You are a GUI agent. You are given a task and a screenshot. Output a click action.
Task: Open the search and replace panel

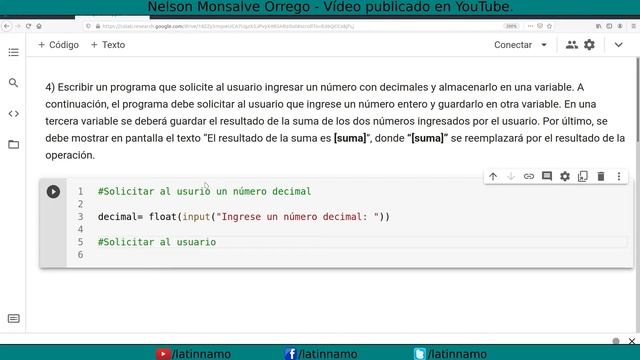pyautogui.click(x=13, y=83)
